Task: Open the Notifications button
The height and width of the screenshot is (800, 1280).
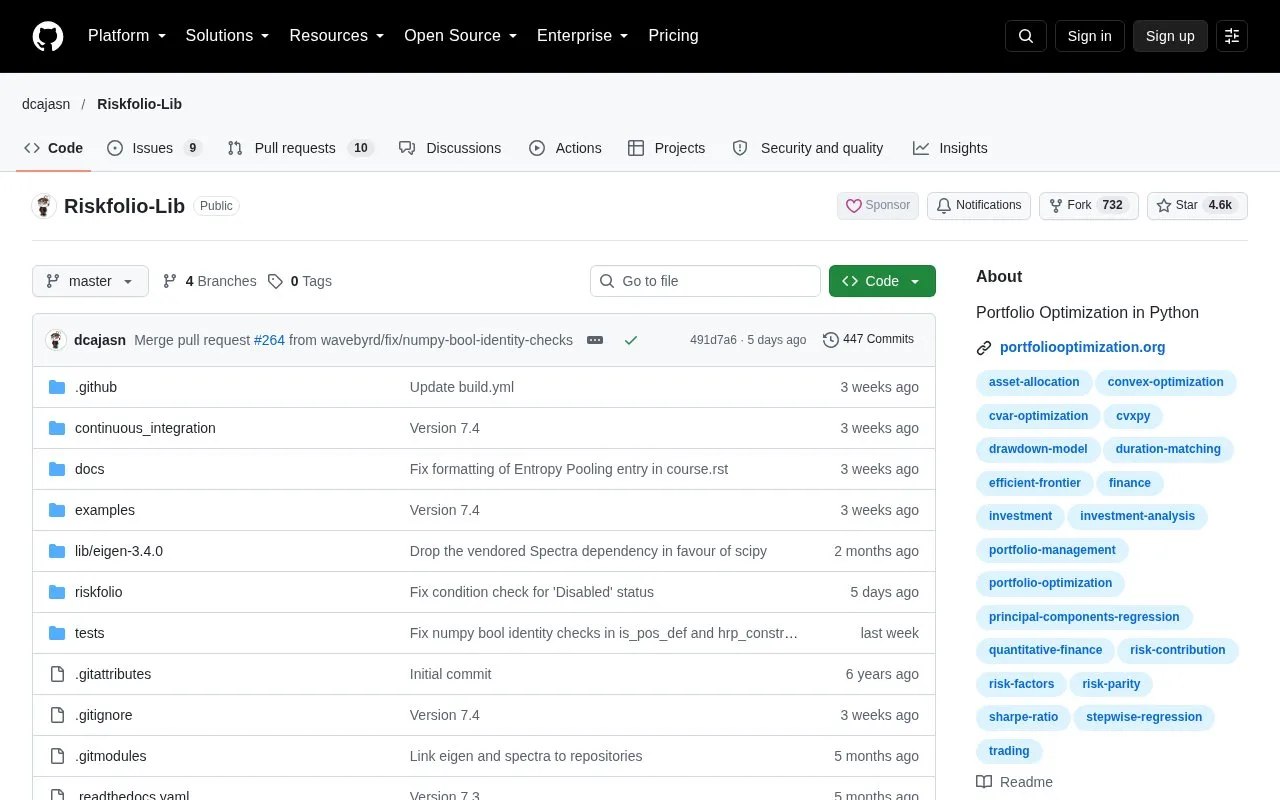Action: point(979,205)
